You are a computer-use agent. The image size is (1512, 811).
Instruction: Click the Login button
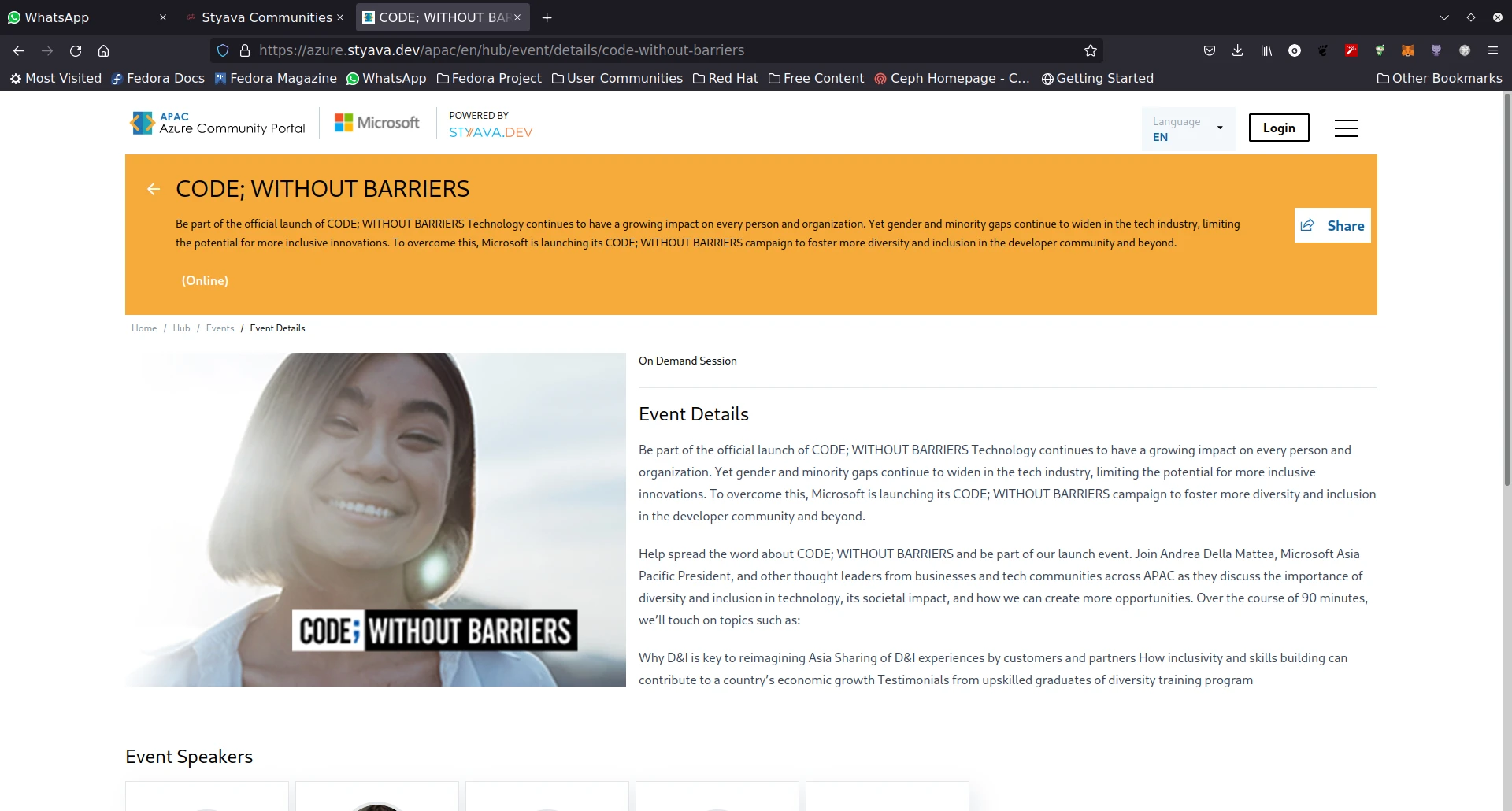(x=1279, y=128)
